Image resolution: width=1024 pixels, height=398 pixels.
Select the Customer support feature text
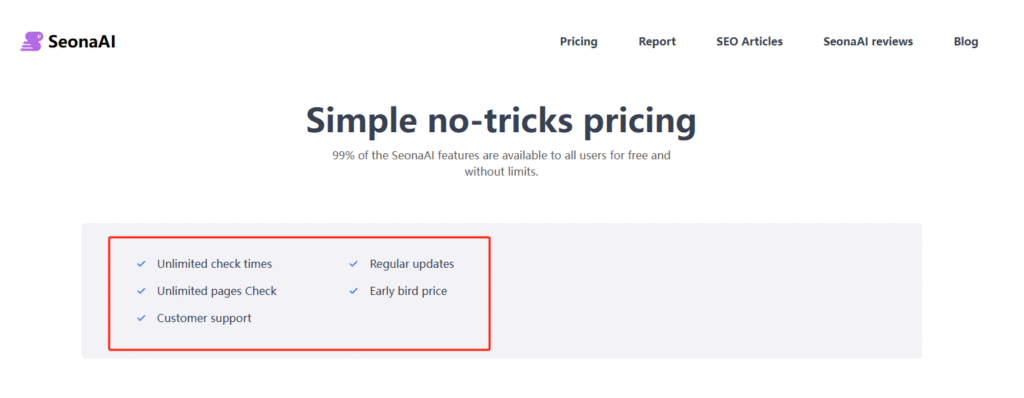[204, 318]
